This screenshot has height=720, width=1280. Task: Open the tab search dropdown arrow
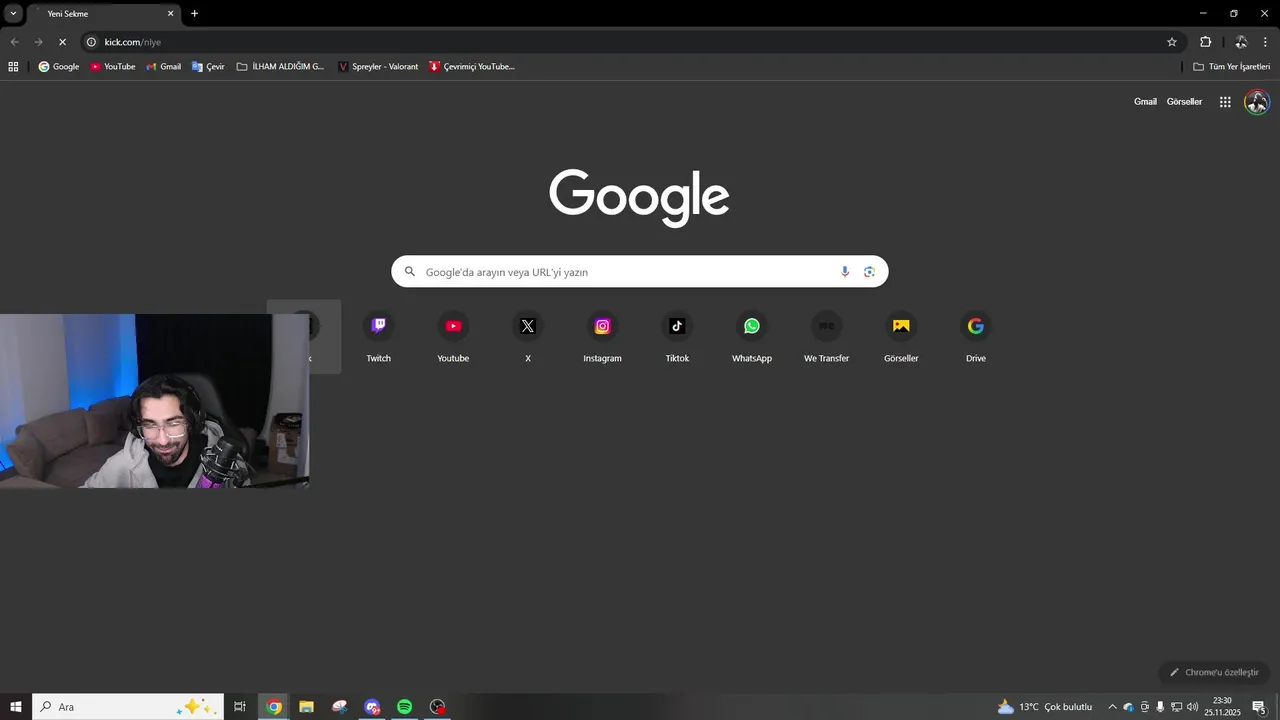(13, 13)
